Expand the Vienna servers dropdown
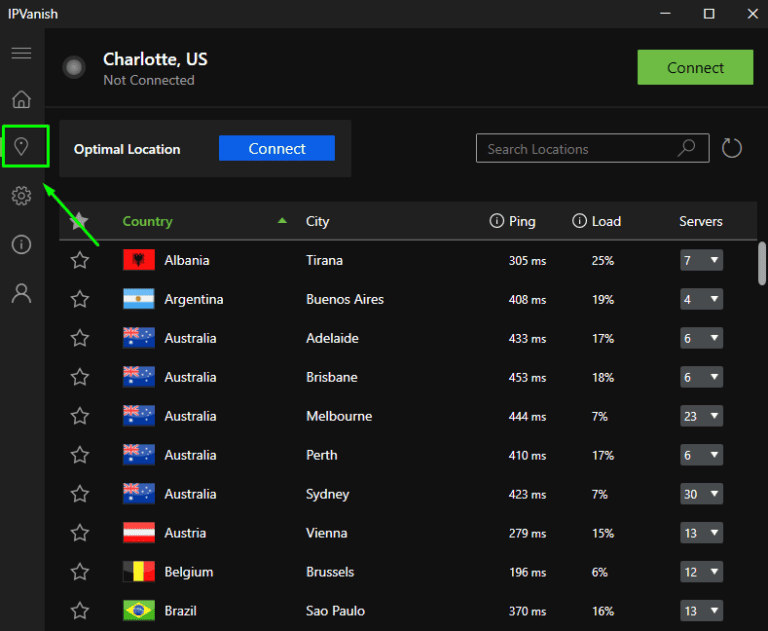Image resolution: width=768 pixels, height=631 pixels. click(701, 533)
